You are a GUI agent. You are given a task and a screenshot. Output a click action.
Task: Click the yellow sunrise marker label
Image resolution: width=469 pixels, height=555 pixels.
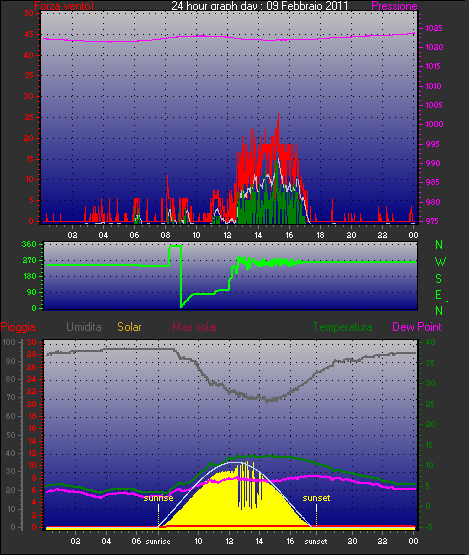(x=158, y=498)
